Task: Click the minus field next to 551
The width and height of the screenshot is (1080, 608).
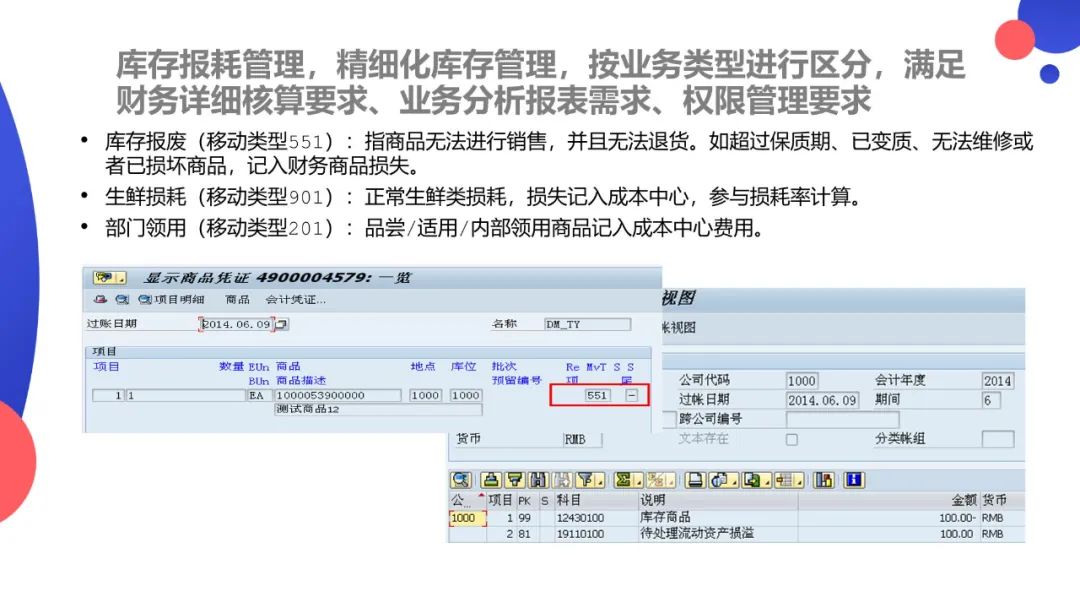Action: [x=632, y=395]
